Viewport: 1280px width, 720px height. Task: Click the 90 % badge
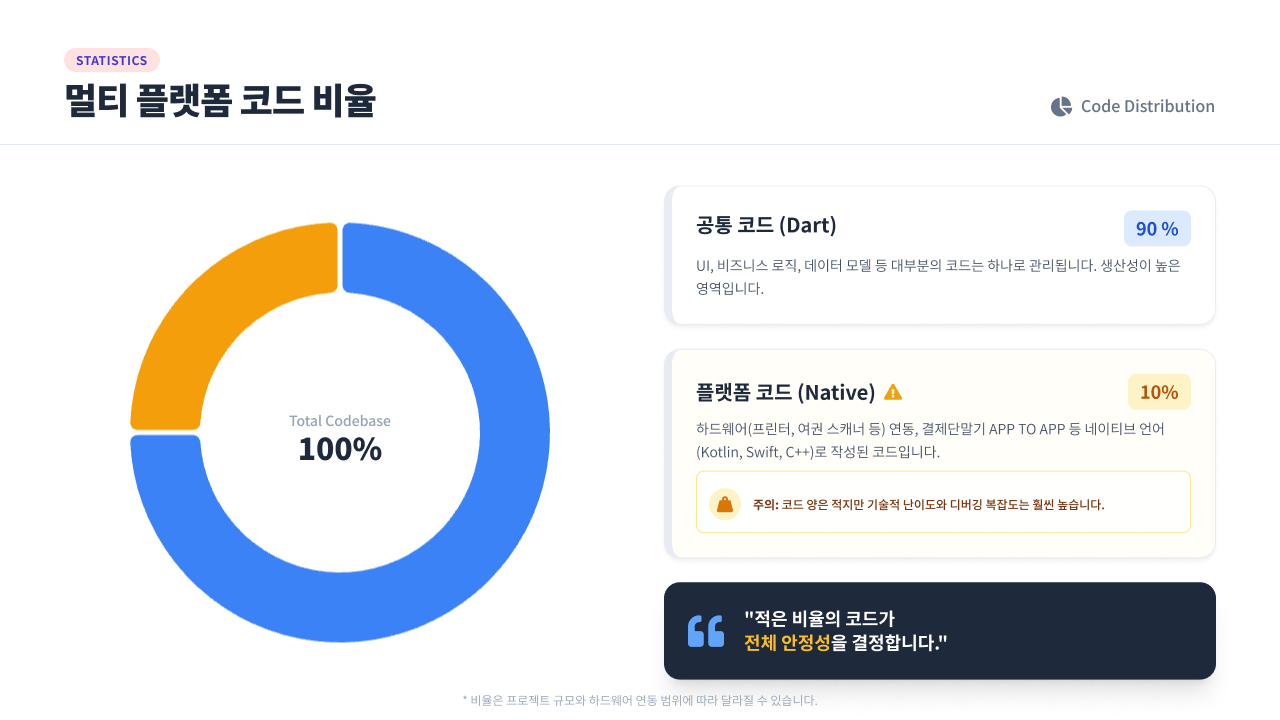coord(1157,228)
